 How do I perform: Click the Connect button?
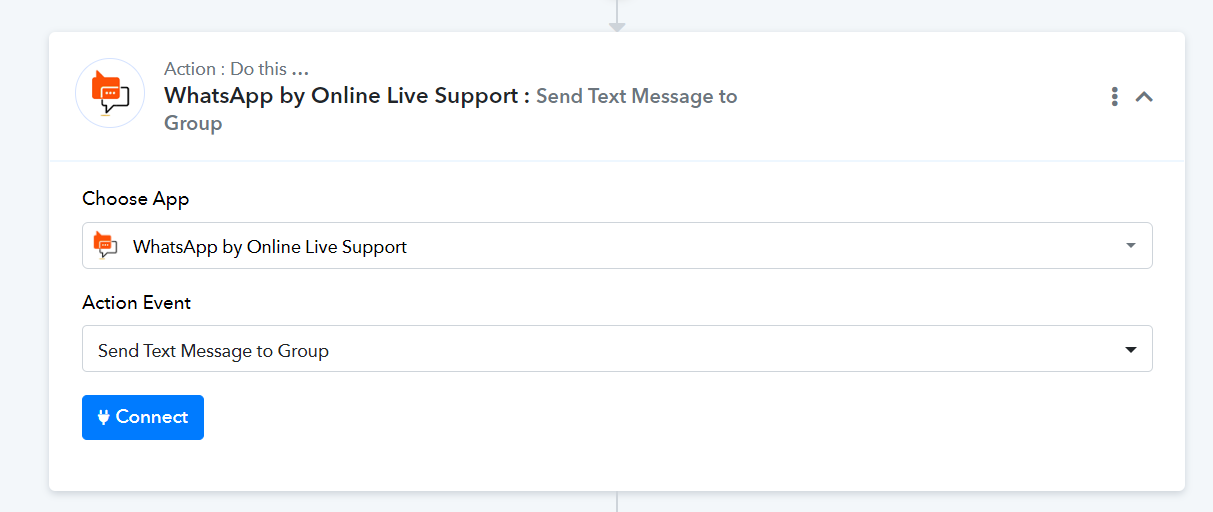click(x=143, y=417)
